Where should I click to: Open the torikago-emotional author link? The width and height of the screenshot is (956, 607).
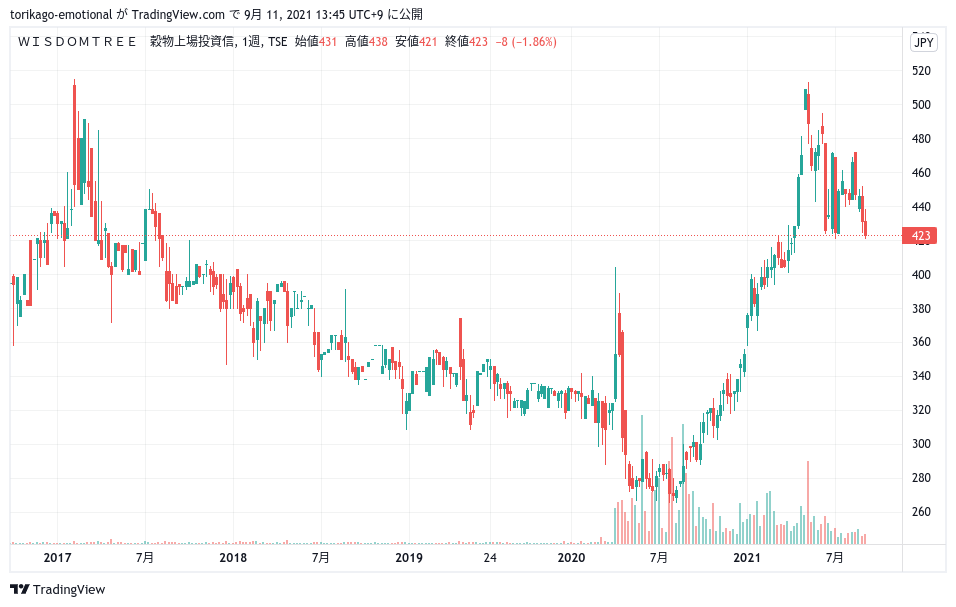coord(61,14)
